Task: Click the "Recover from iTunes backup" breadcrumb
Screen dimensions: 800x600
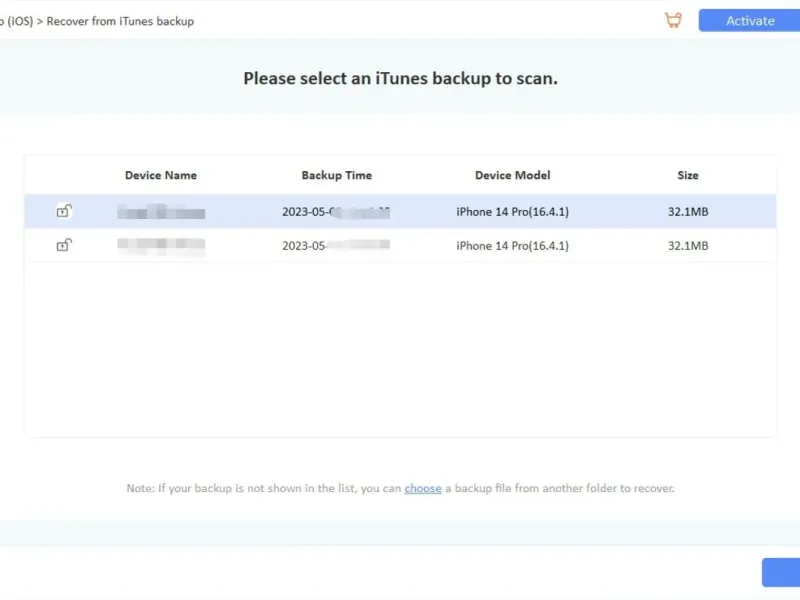Action: (x=120, y=21)
